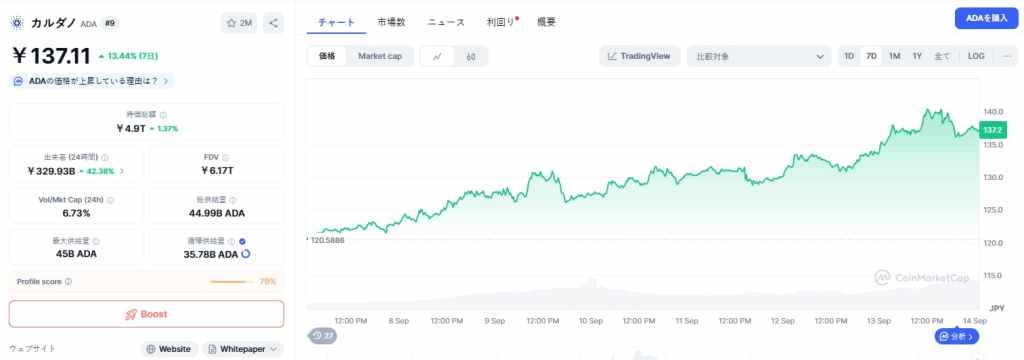Click info icon beside 24-hour volume label
The width and height of the screenshot is (1024, 360).
(x=105, y=157)
